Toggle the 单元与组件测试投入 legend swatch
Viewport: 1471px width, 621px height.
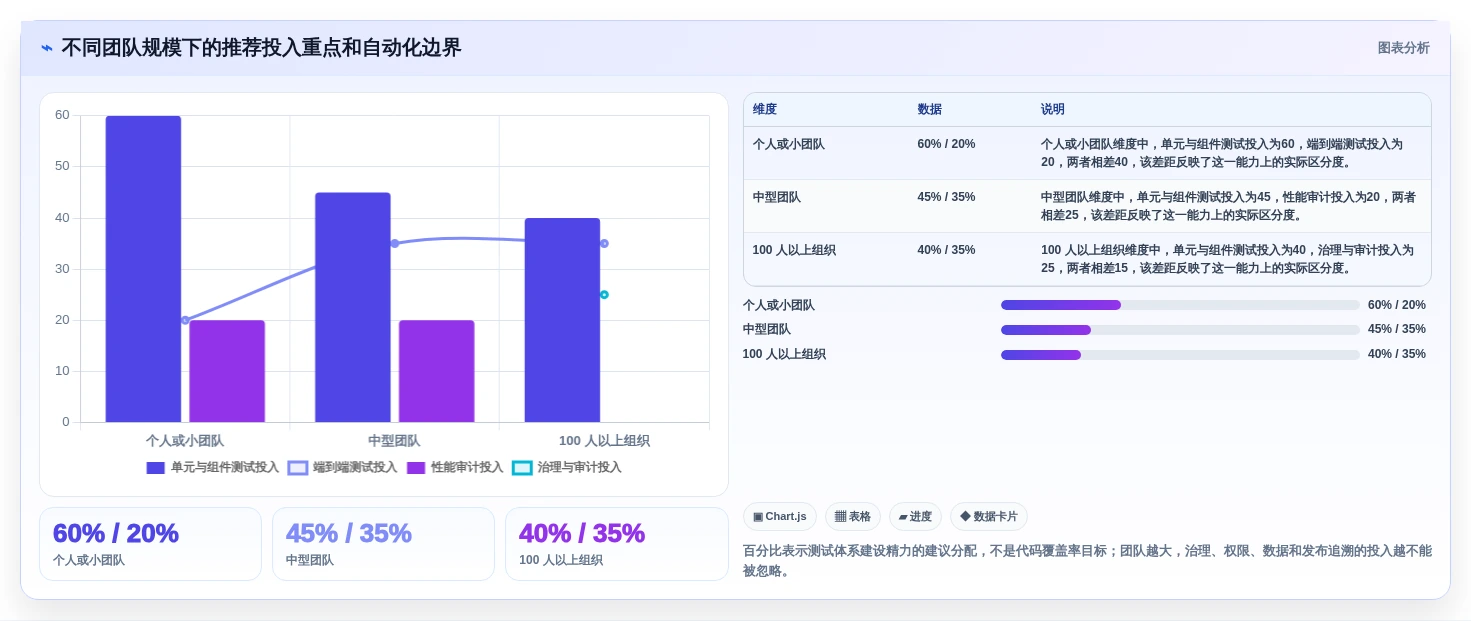(155, 468)
